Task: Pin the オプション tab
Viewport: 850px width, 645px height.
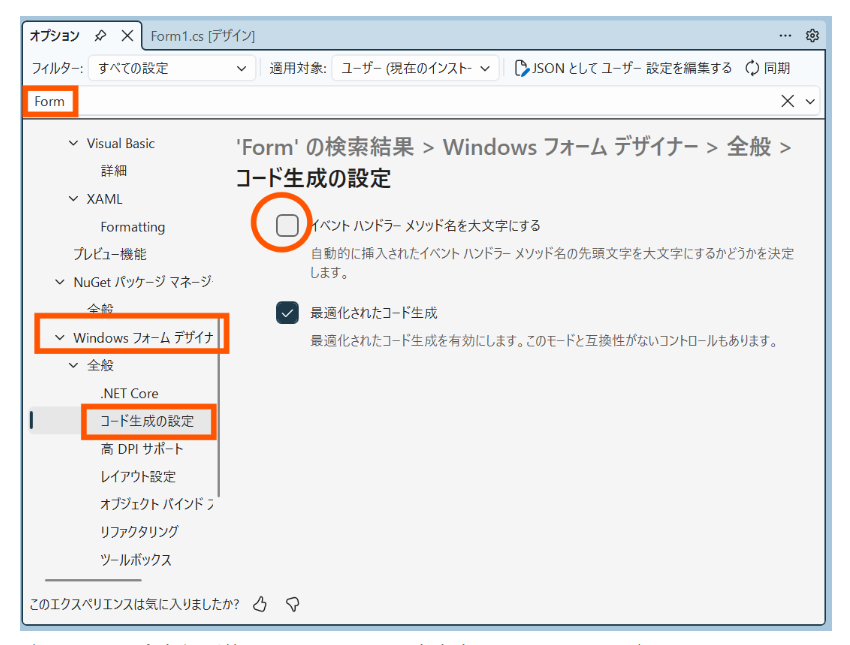Action: coord(100,36)
